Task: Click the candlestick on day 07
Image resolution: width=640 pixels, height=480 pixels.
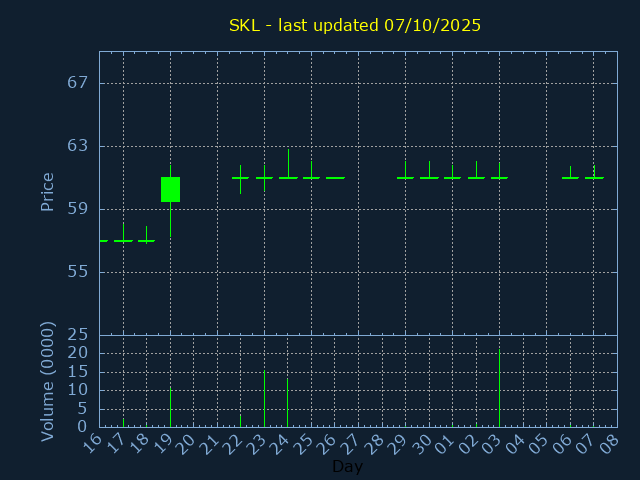Action: coord(594,177)
